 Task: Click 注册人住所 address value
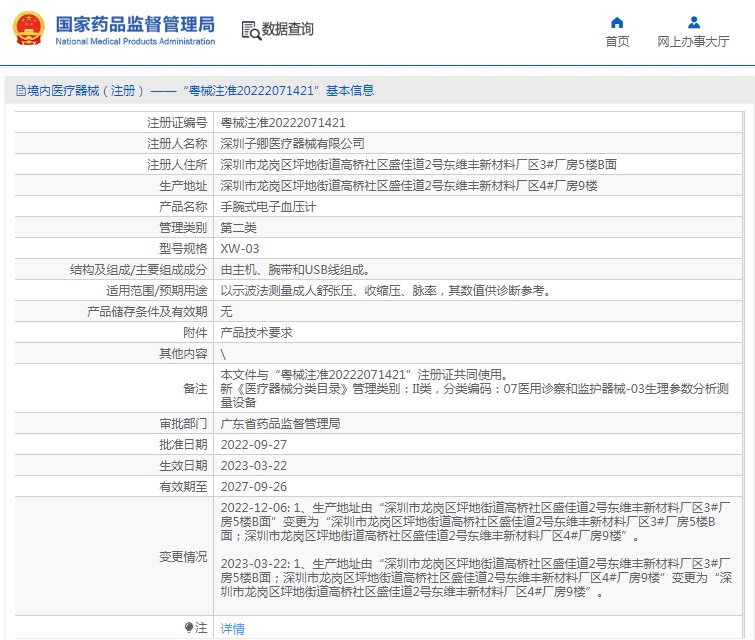(x=418, y=165)
